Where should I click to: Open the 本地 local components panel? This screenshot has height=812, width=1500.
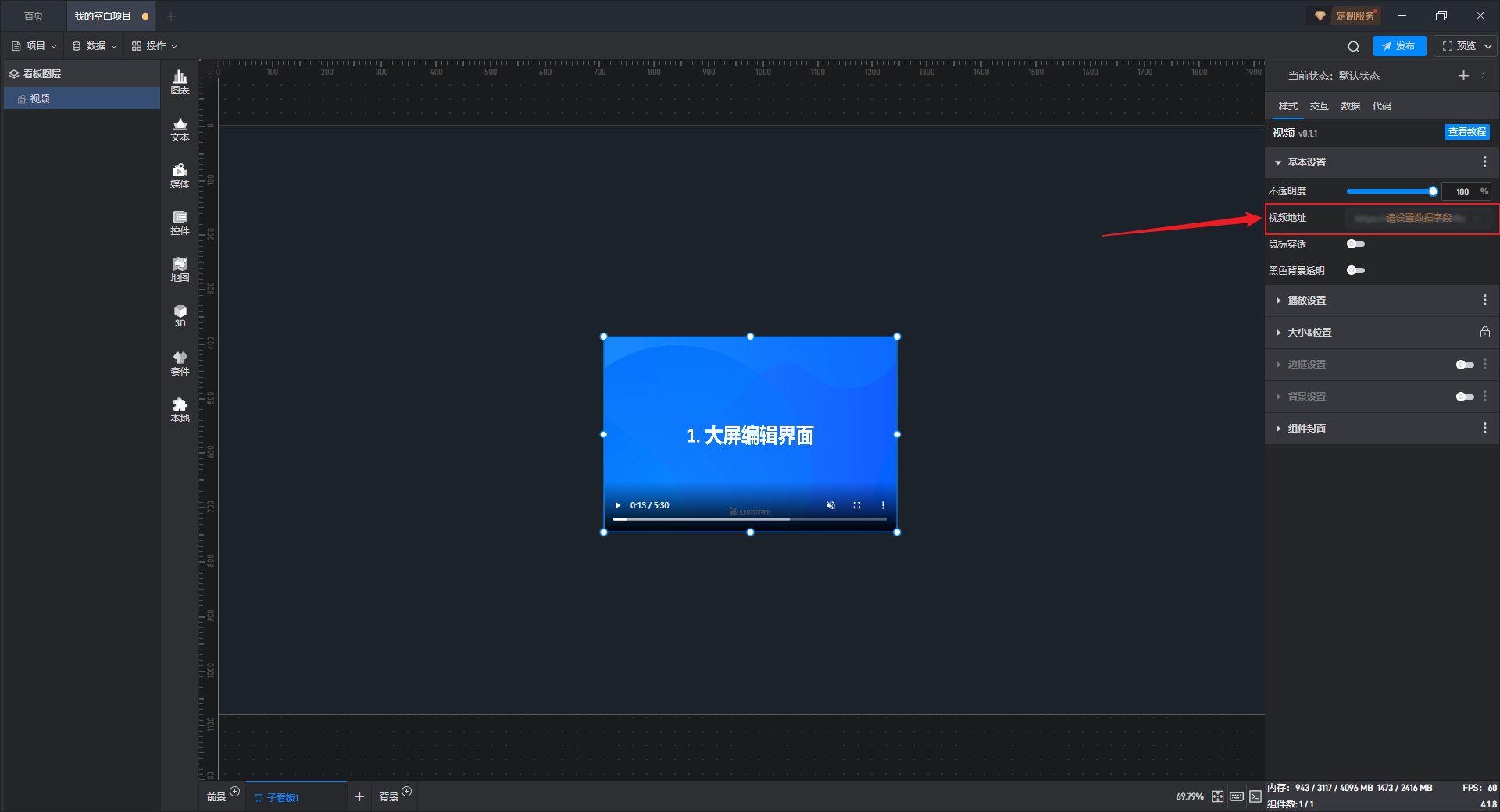pos(180,410)
